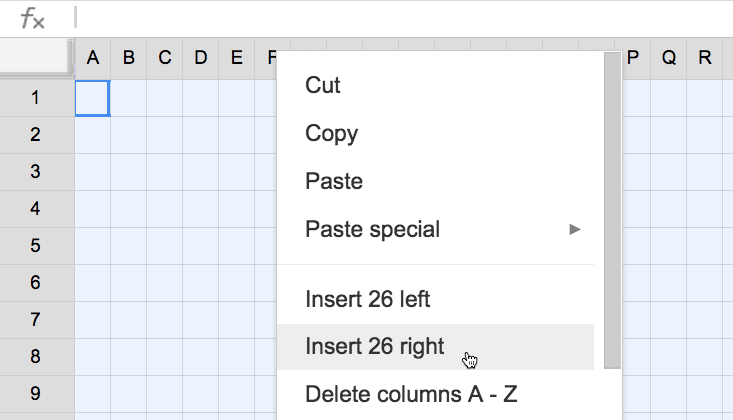Select row 9 header
Screen dimensions: 733x420
(x=36, y=394)
